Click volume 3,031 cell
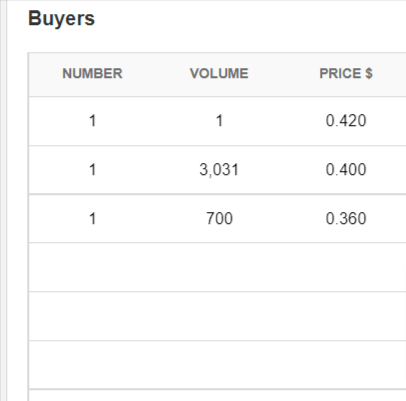 pyautogui.click(x=219, y=170)
